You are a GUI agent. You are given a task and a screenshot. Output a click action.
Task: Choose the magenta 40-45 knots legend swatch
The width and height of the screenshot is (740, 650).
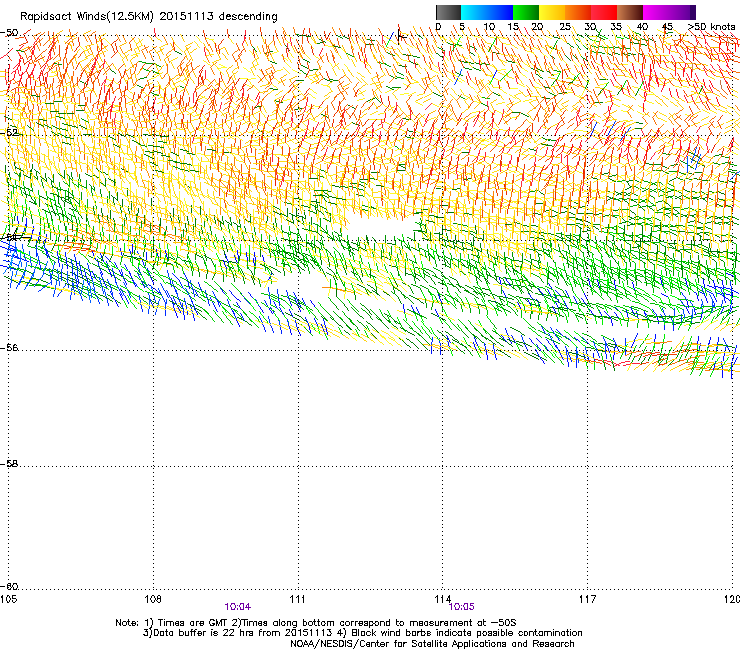click(656, 12)
